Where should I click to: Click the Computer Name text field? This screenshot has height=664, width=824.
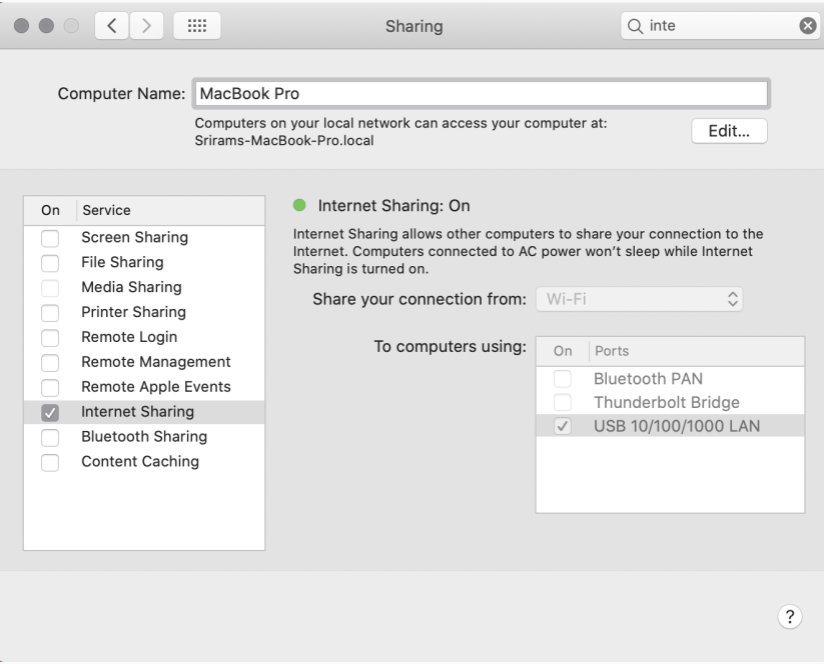tap(481, 94)
